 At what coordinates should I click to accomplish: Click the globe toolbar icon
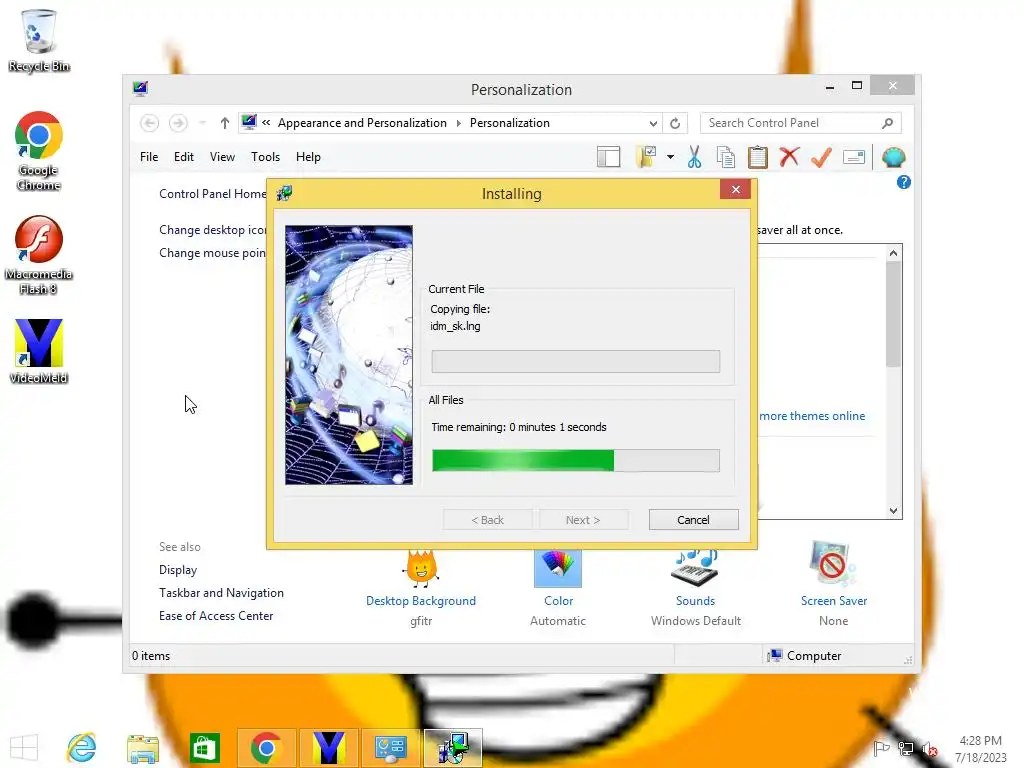pyautogui.click(x=893, y=157)
